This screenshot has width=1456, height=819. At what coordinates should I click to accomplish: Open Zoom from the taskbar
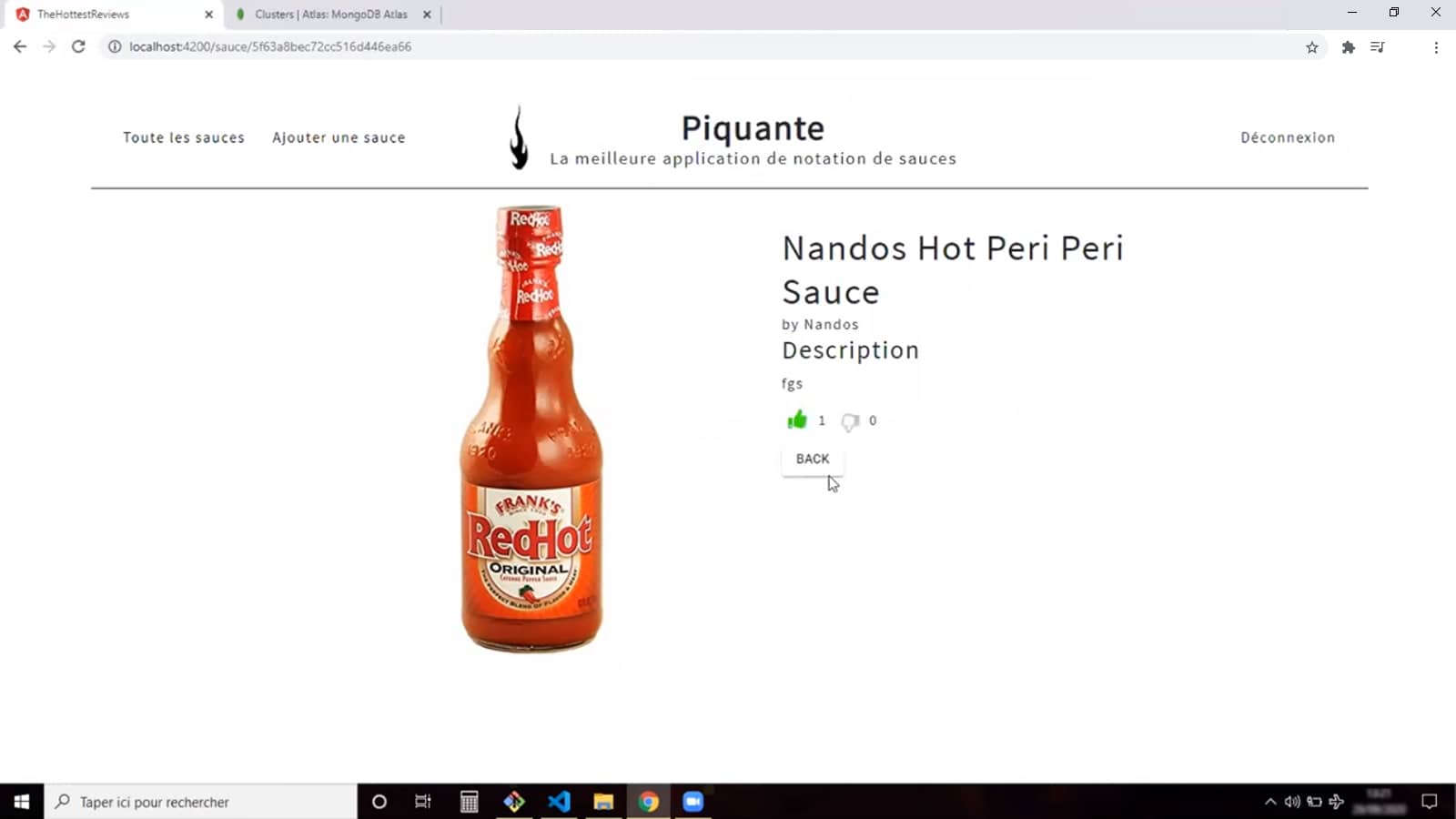coord(693,802)
